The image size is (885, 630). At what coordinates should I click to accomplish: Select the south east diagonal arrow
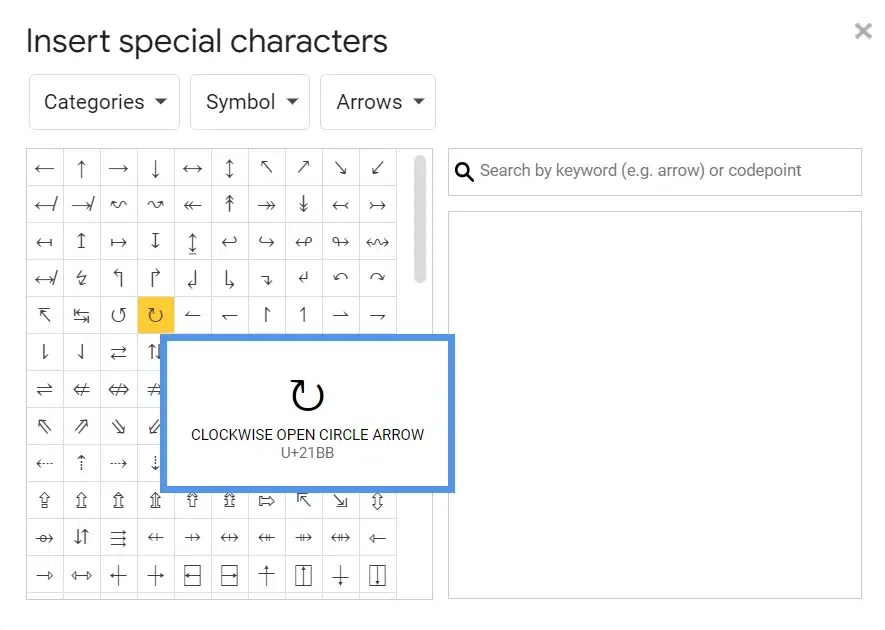pyautogui.click(x=340, y=167)
